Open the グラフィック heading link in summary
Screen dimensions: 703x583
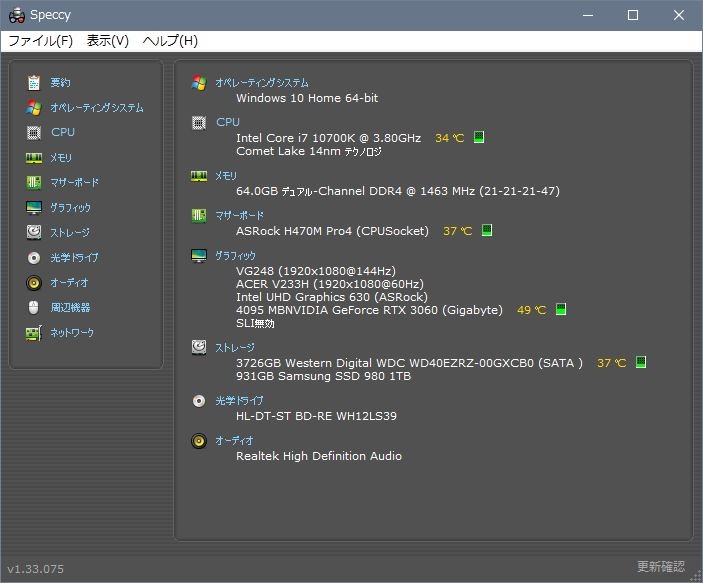pos(235,256)
